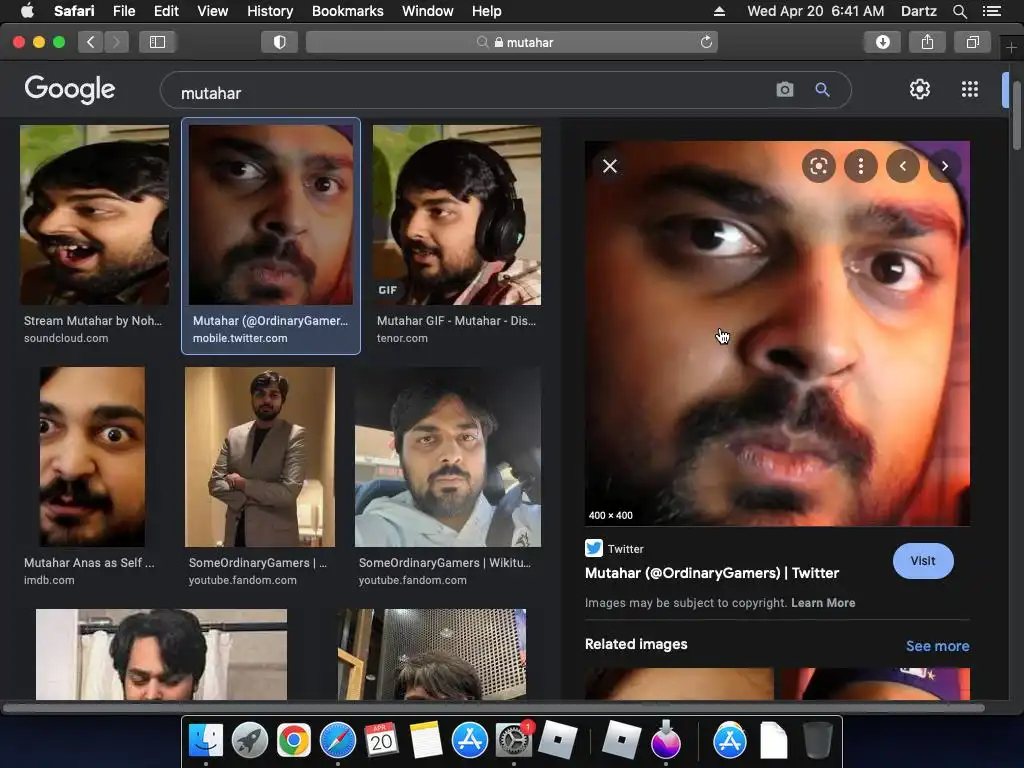Launch Google Chrome from the Dock
The width and height of the screenshot is (1024, 768).
tap(293, 741)
